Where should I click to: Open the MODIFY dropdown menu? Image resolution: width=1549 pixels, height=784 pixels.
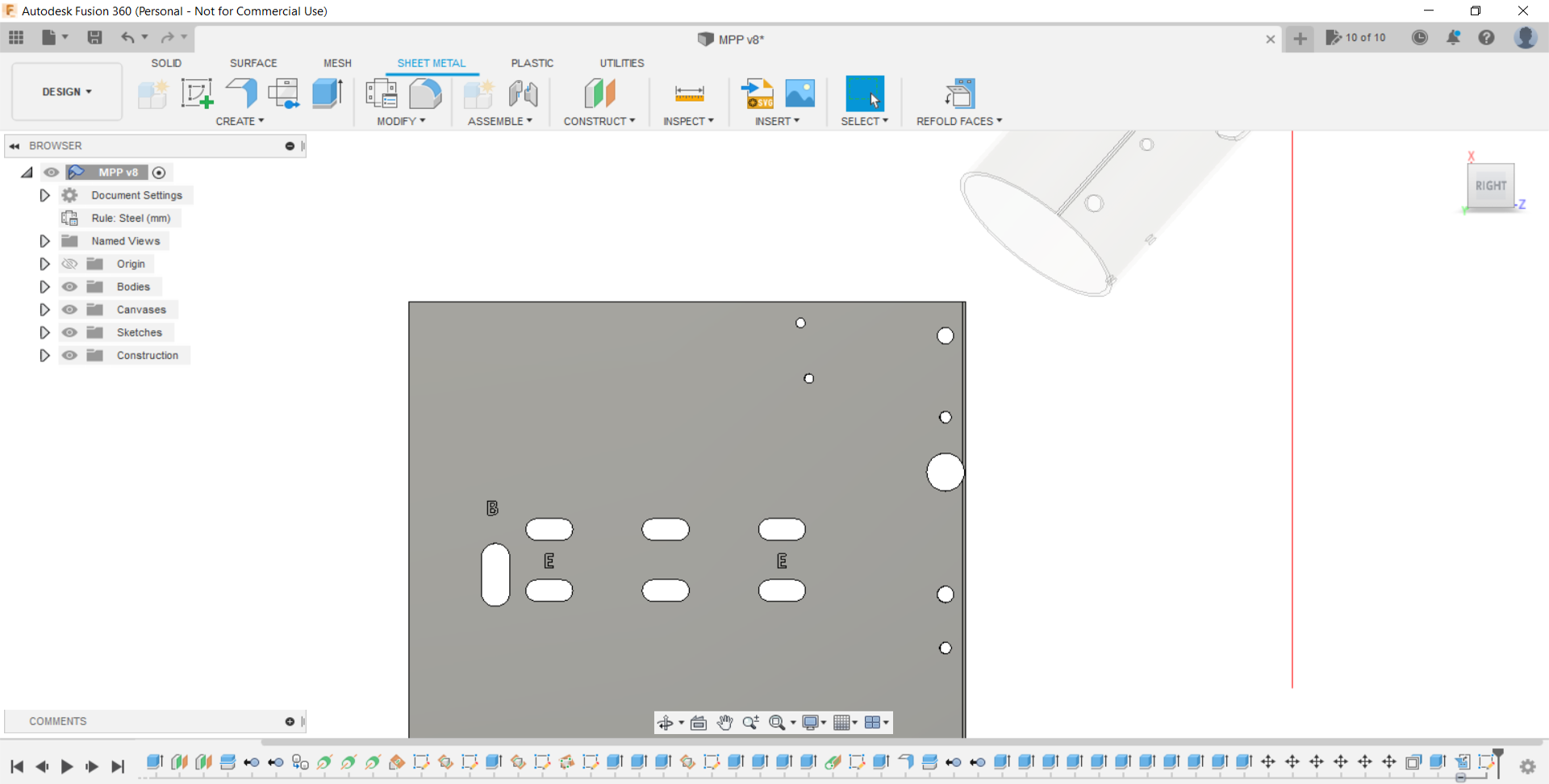[401, 121]
